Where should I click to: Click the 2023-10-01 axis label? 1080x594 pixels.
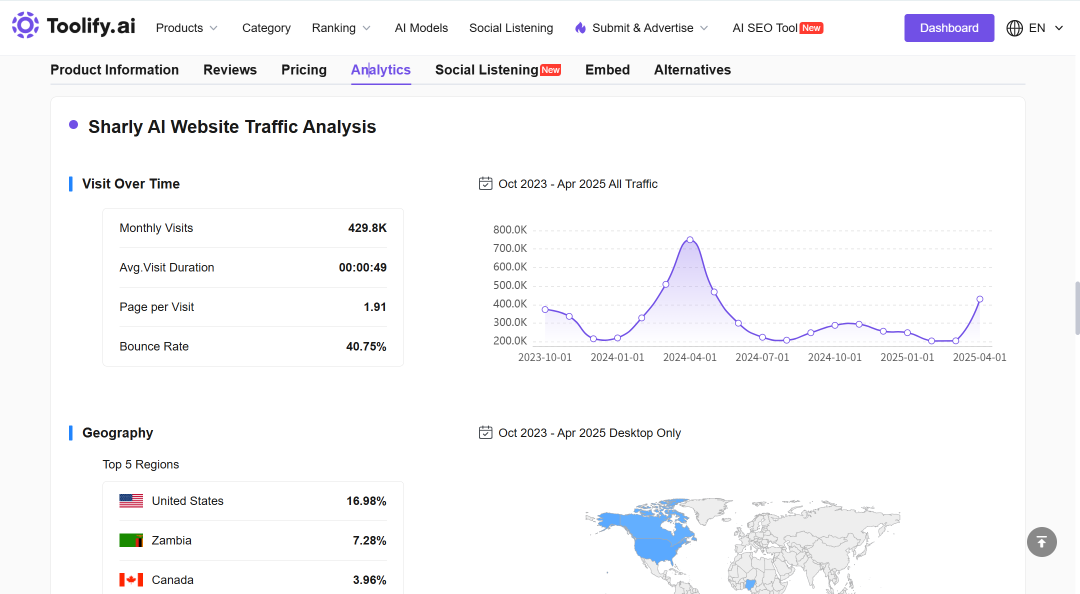click(545, 357)
